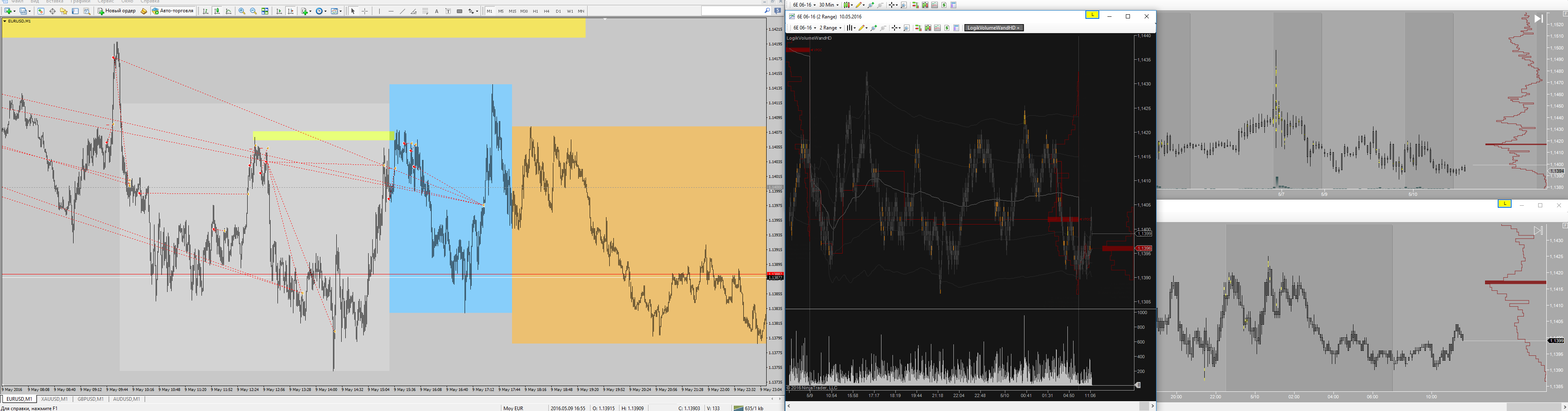1568x411 pixels.
Task: Switch to line chart type icon
Action: click(x=228, y=11)
